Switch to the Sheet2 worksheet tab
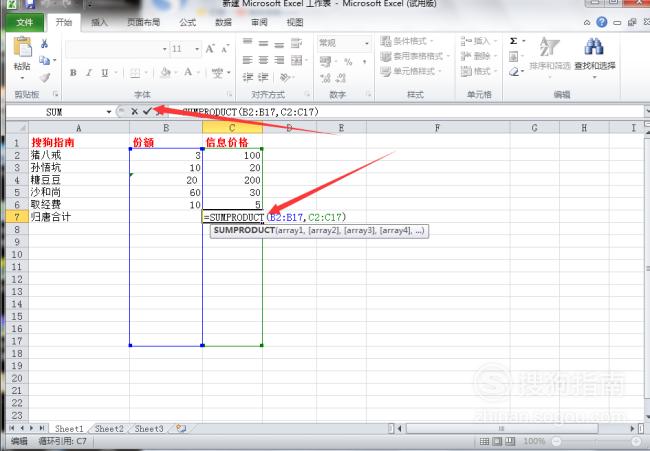This screenshot has height=451, width=650. click(109, 429)
